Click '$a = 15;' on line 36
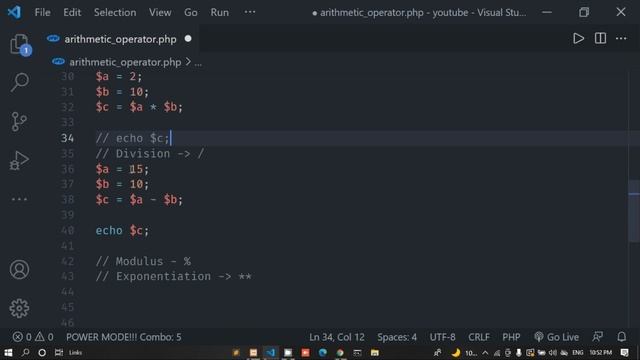The image size is (640, 360). [x=122, y=169]
